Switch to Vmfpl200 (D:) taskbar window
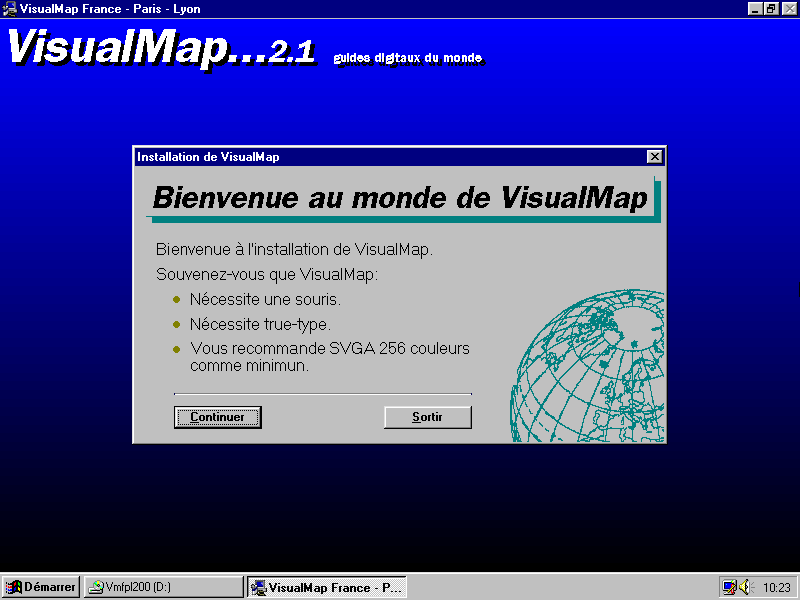Viewport: 800px width, 600px height. pos(163,587)
